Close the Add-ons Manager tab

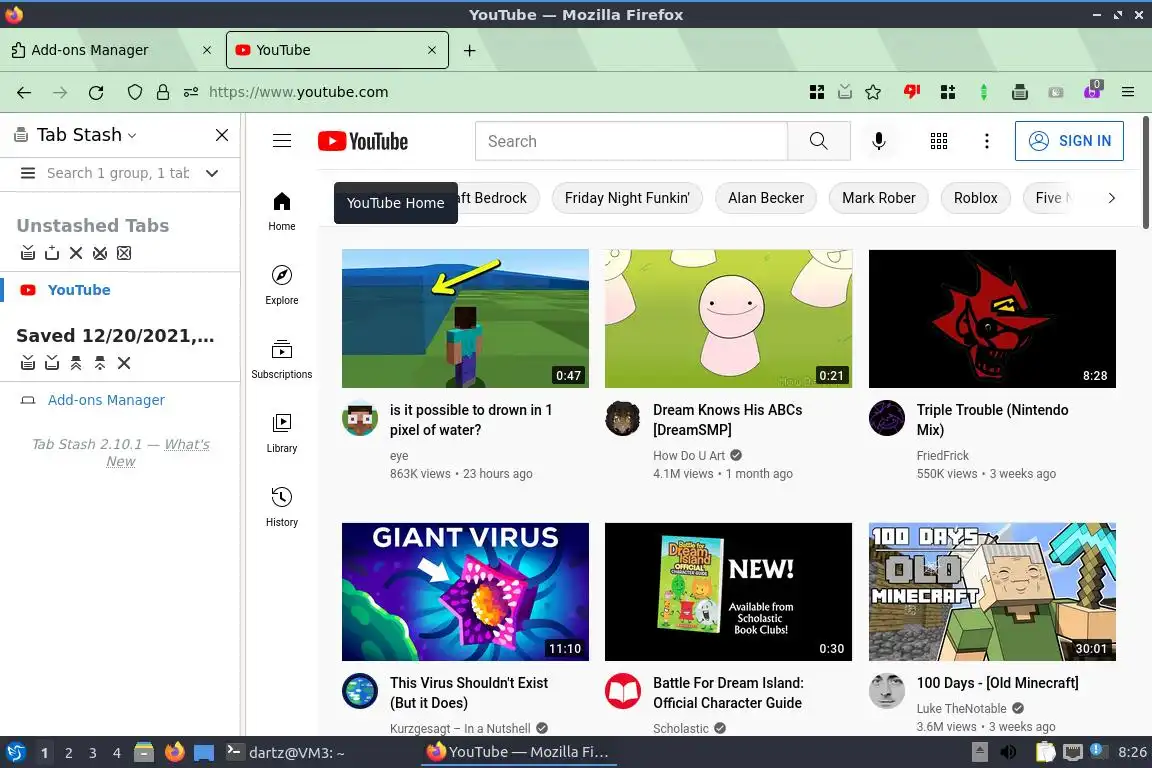[x=207, y=50]
